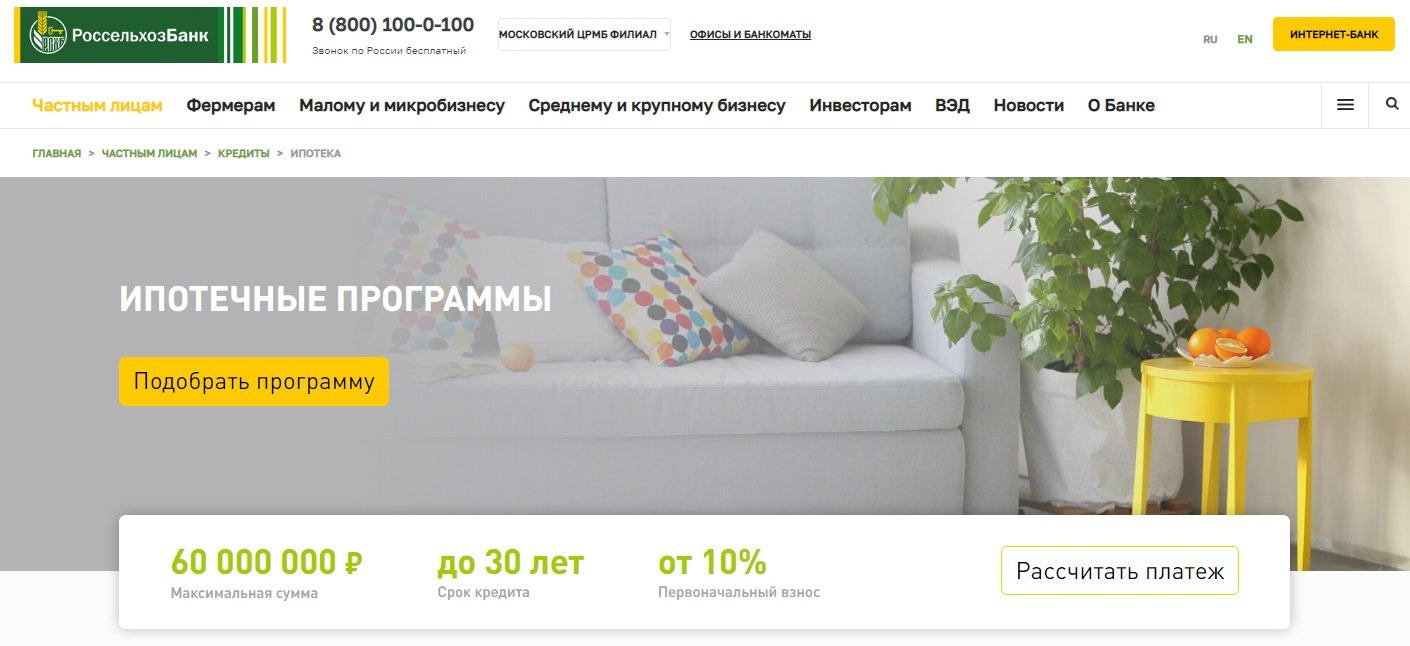1410x646 pixels.
Task: Switch language to RU
Action: pos(1210,40)
